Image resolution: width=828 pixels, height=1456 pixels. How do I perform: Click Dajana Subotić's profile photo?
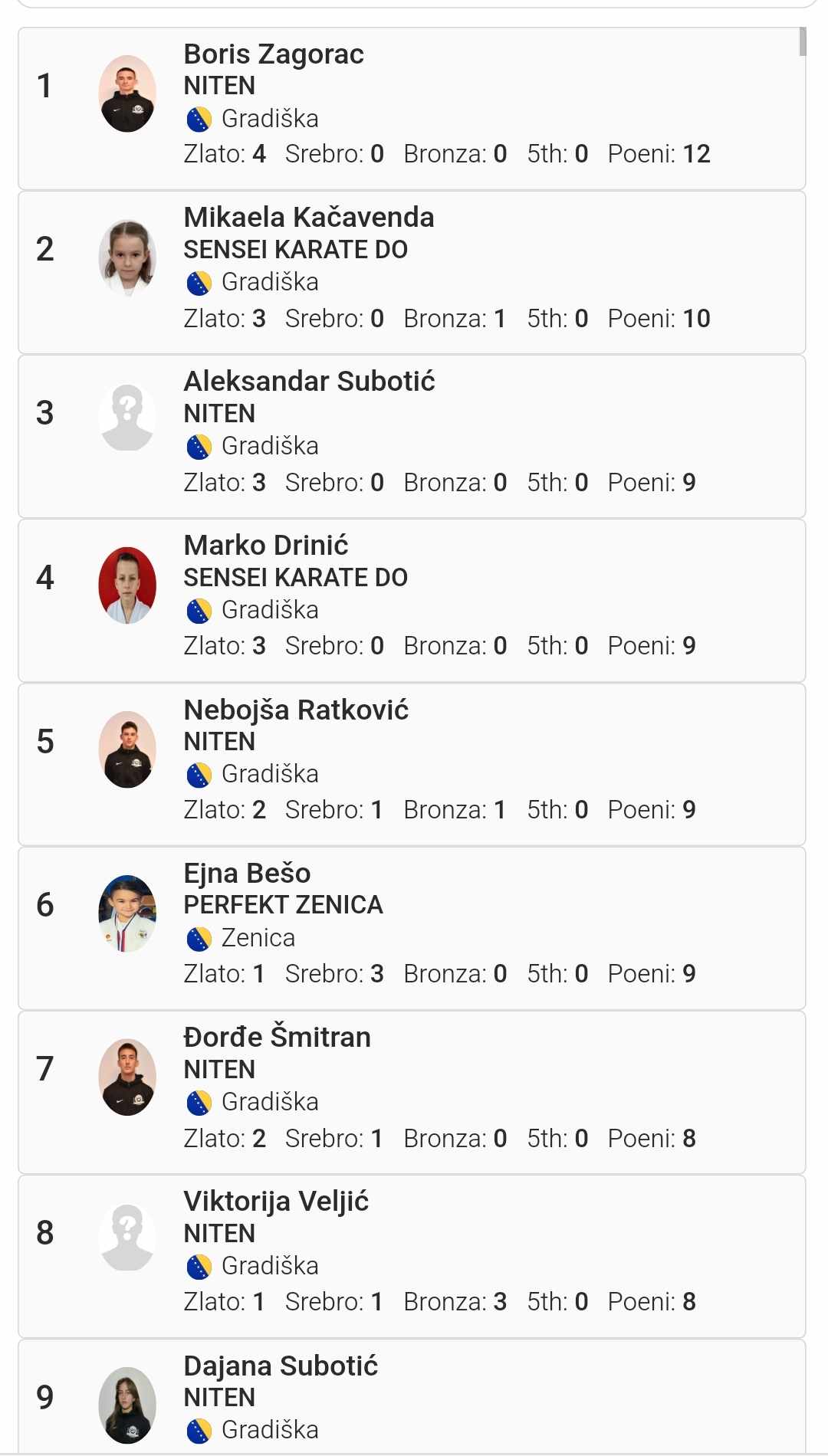point(127,1405)
